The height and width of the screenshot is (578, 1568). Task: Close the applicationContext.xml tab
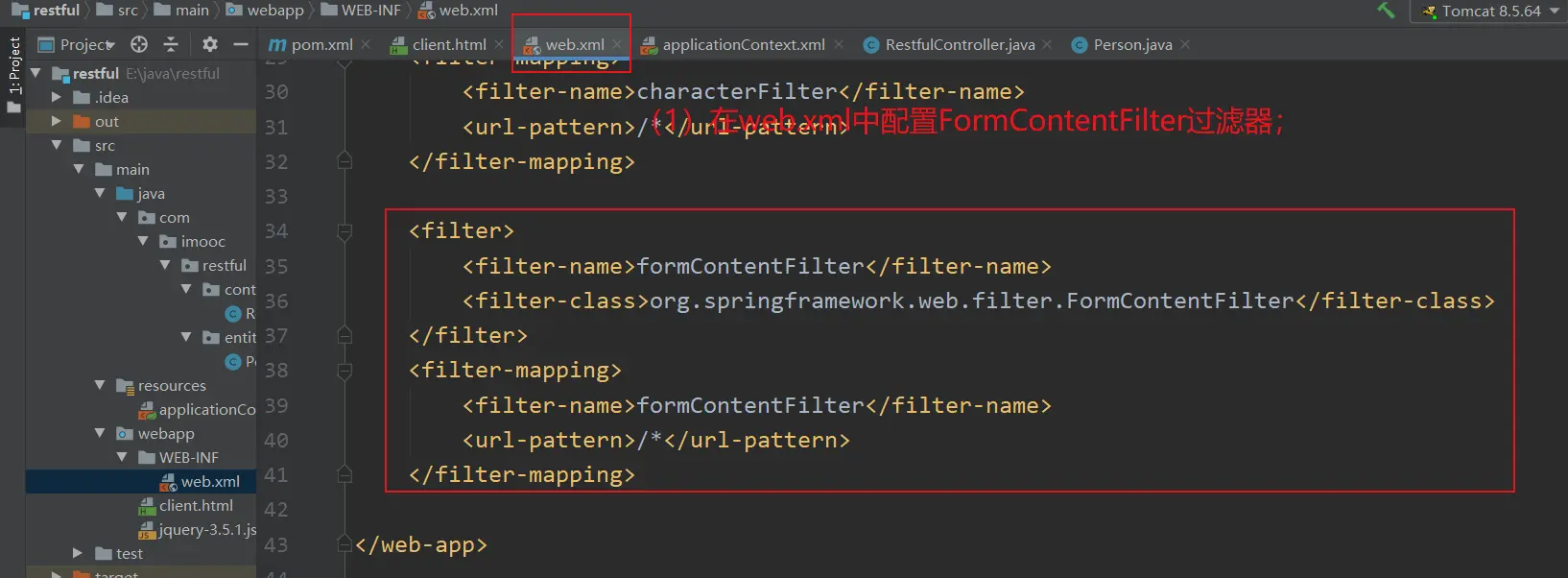point(839,44)
